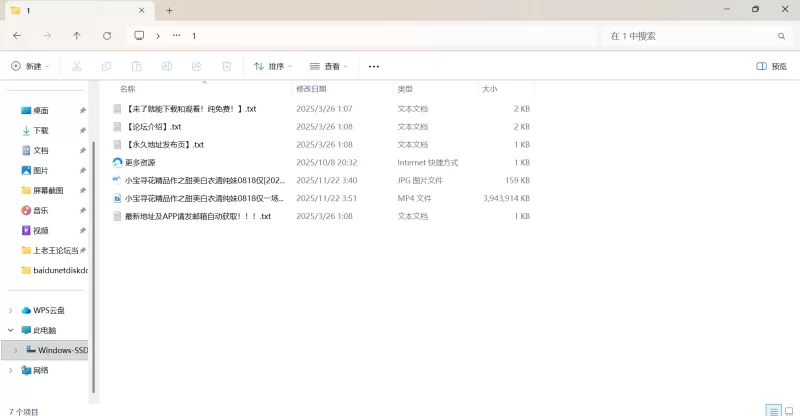Viewport: 800px width, 416px height.
Task: Select the folder tab titled 1
Action: 79,11
